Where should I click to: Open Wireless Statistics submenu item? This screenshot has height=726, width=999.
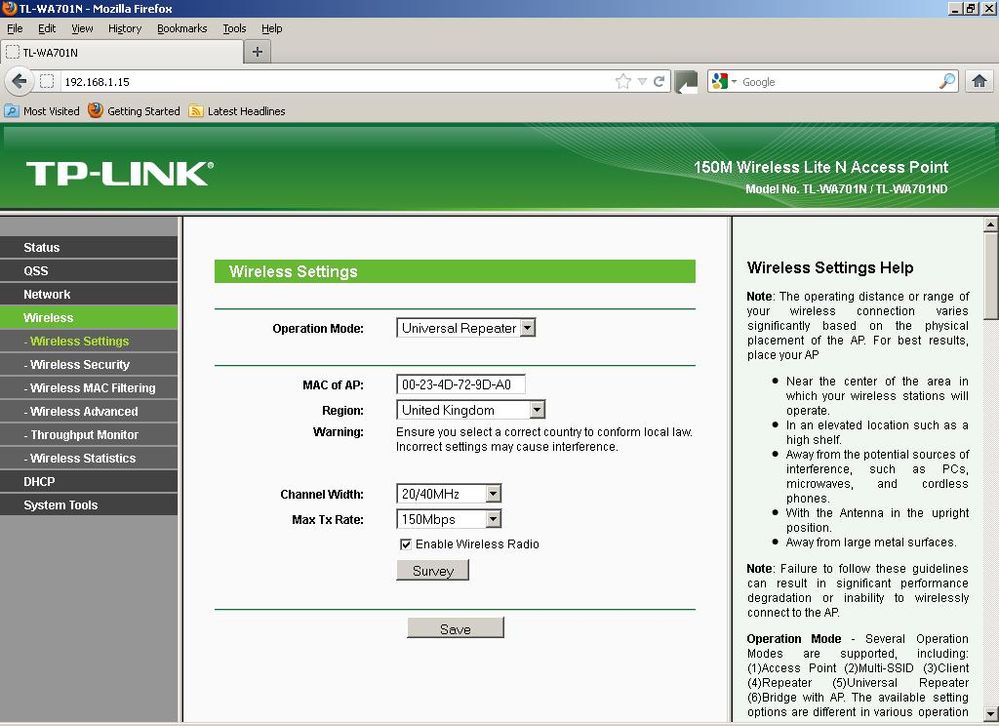pyautogui.click(x=89, y=458)
